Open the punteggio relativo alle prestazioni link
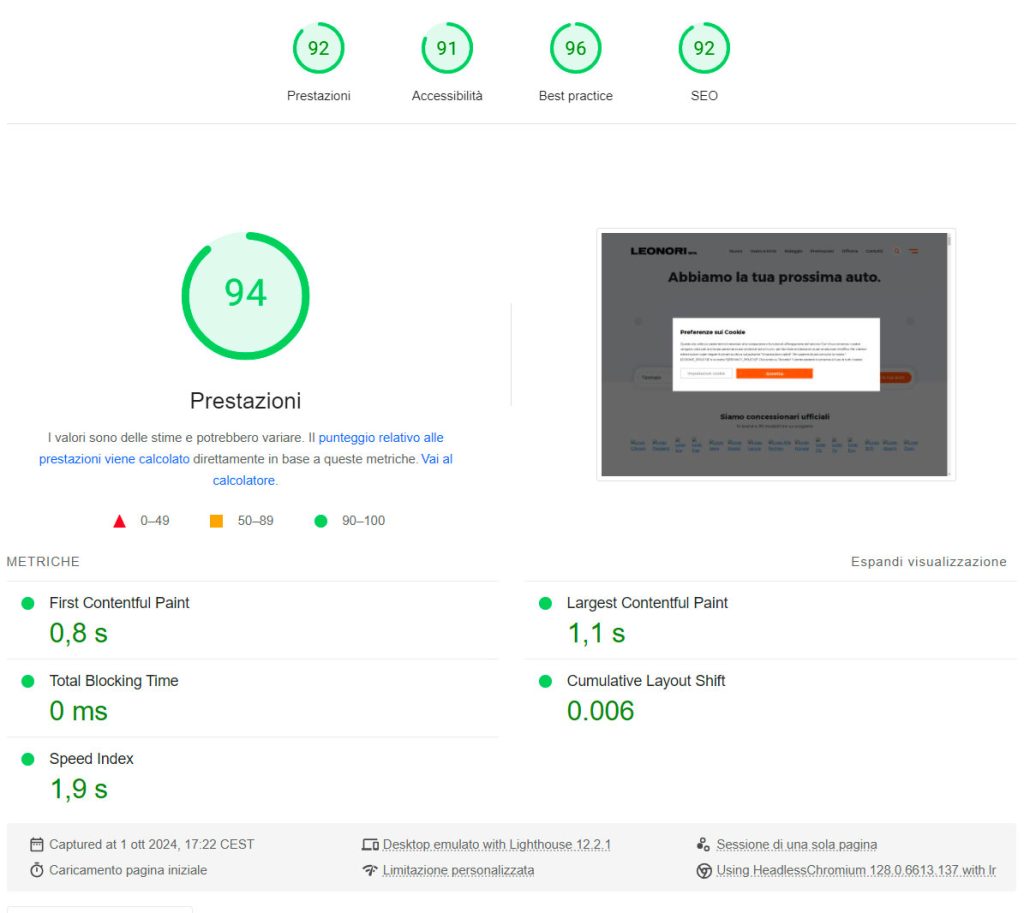Viewport: 1024px width, 913px height. point(380,438)
